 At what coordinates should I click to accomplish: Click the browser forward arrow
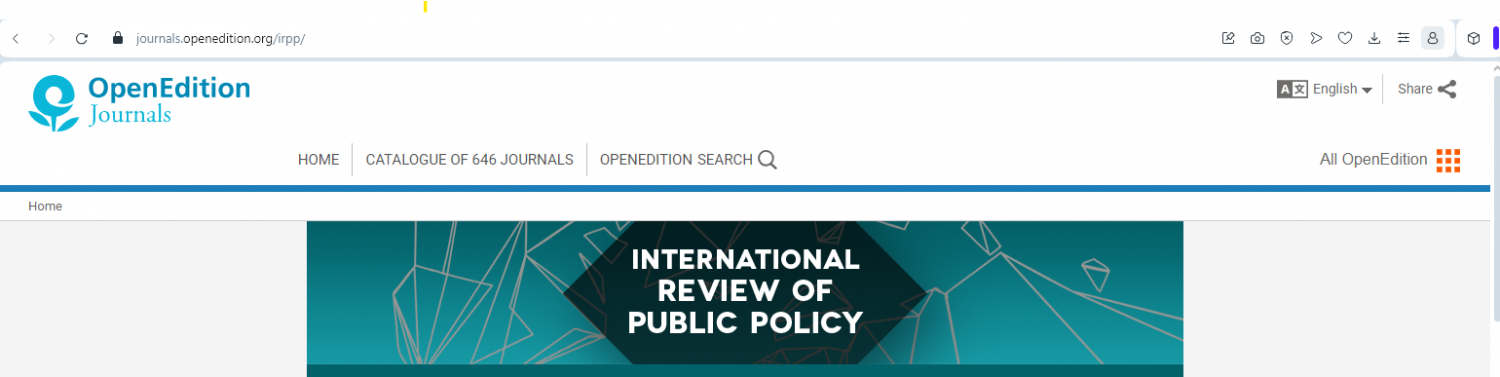(51, 38)
